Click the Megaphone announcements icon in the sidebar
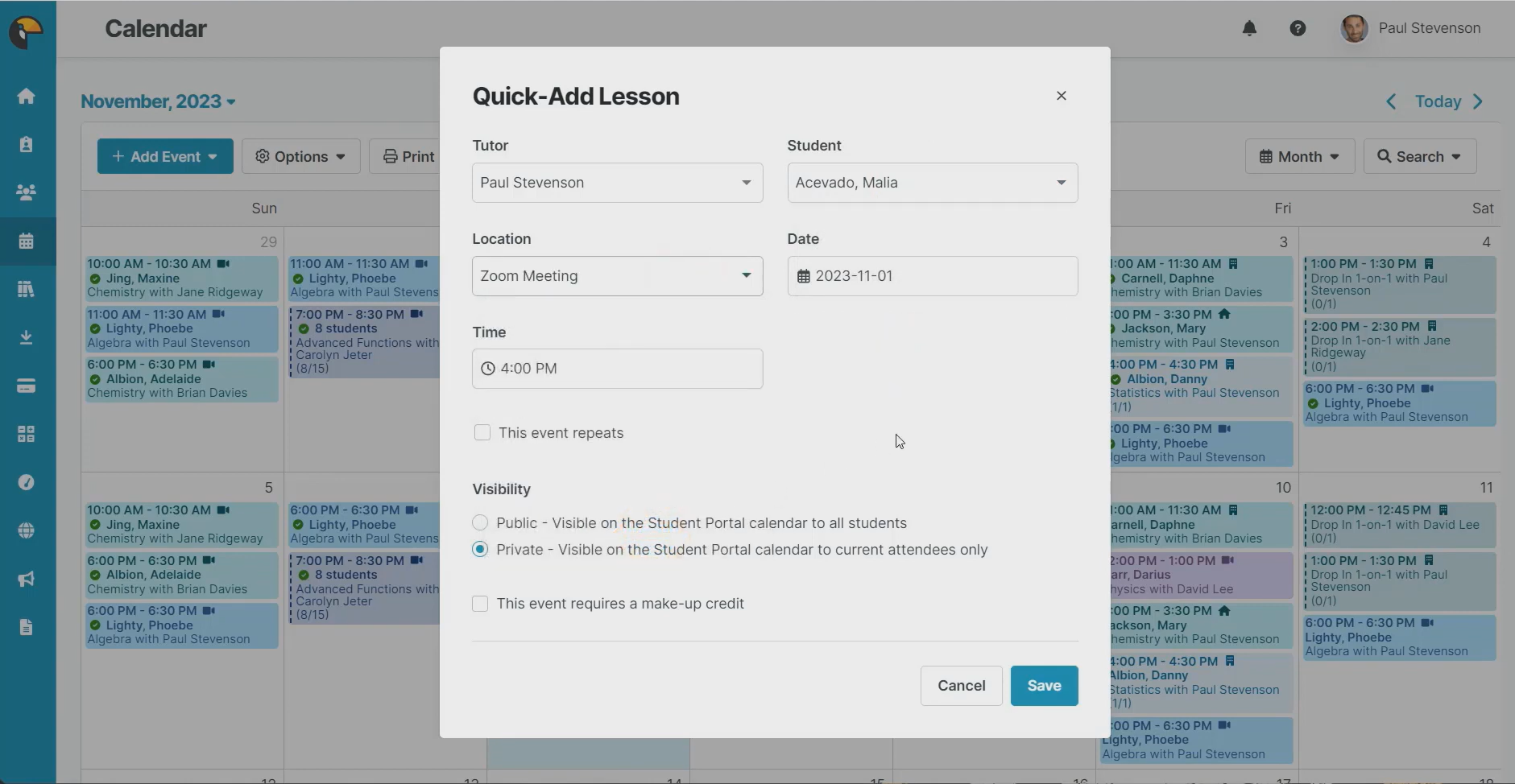1515x784 pixels. 27,578
